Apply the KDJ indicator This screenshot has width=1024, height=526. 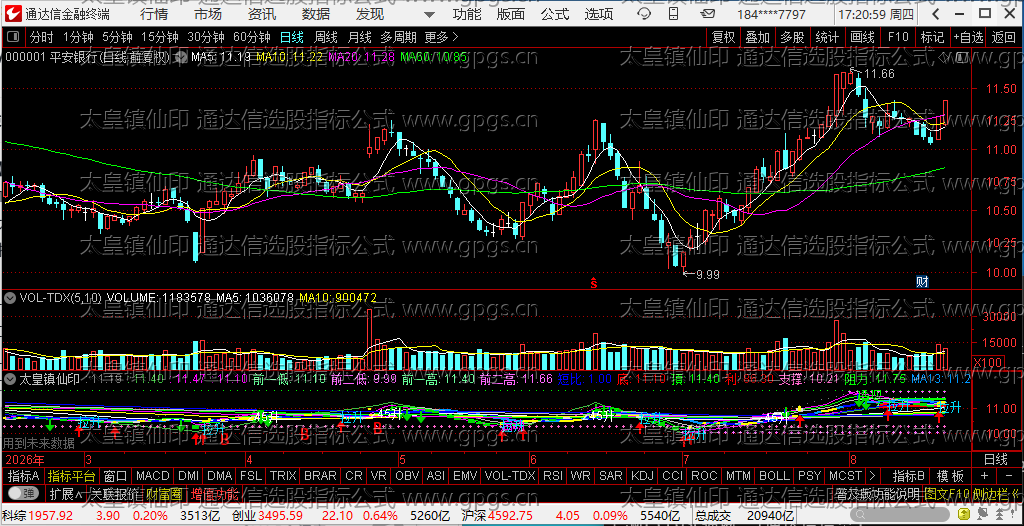(641, 476)
